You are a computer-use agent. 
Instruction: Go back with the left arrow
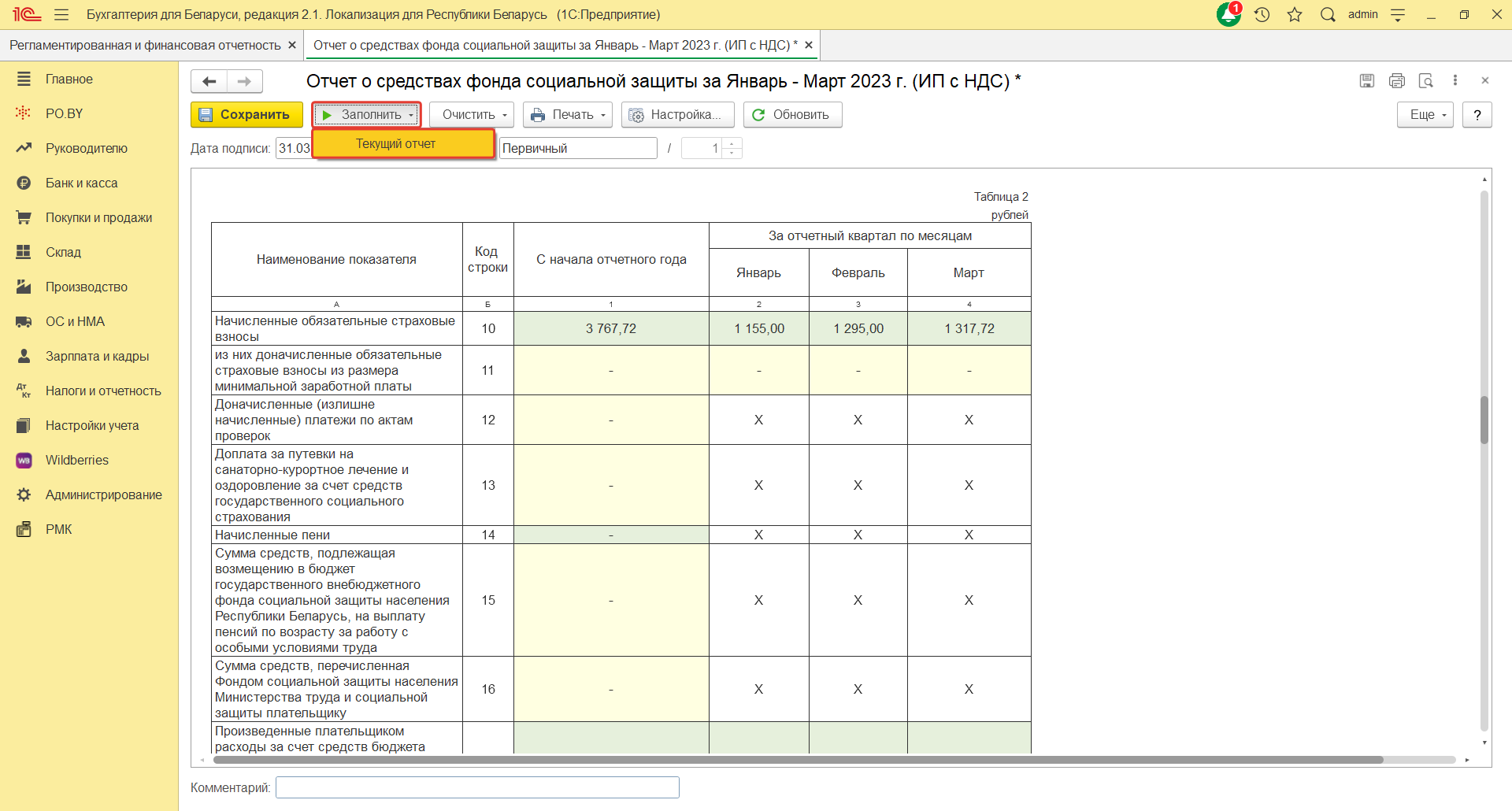pos(209,81)
